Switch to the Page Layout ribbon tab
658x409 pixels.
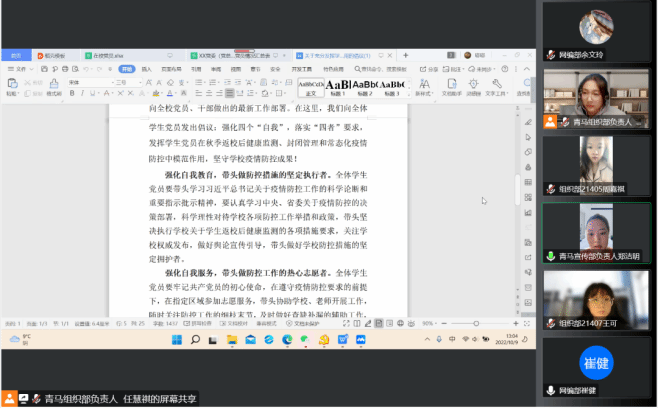[x=171, y=69]
